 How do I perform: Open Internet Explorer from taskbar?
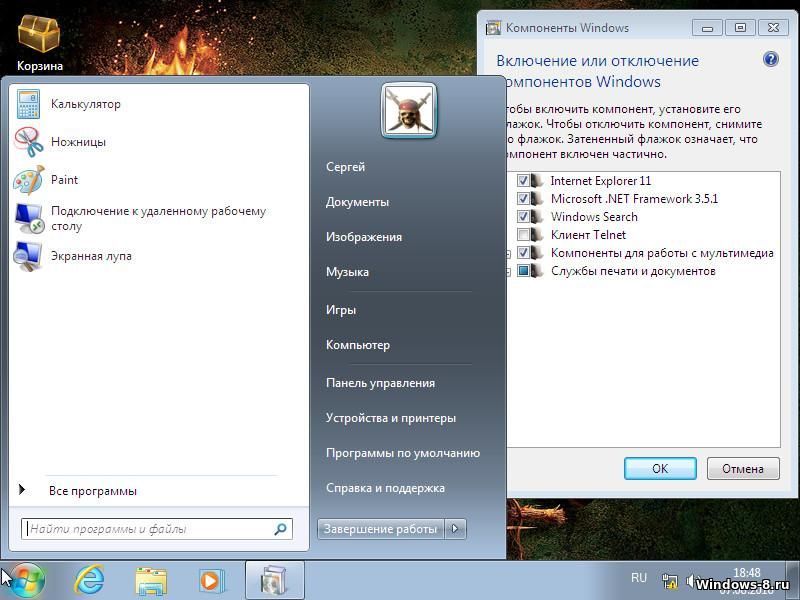[x=89, y=581]
